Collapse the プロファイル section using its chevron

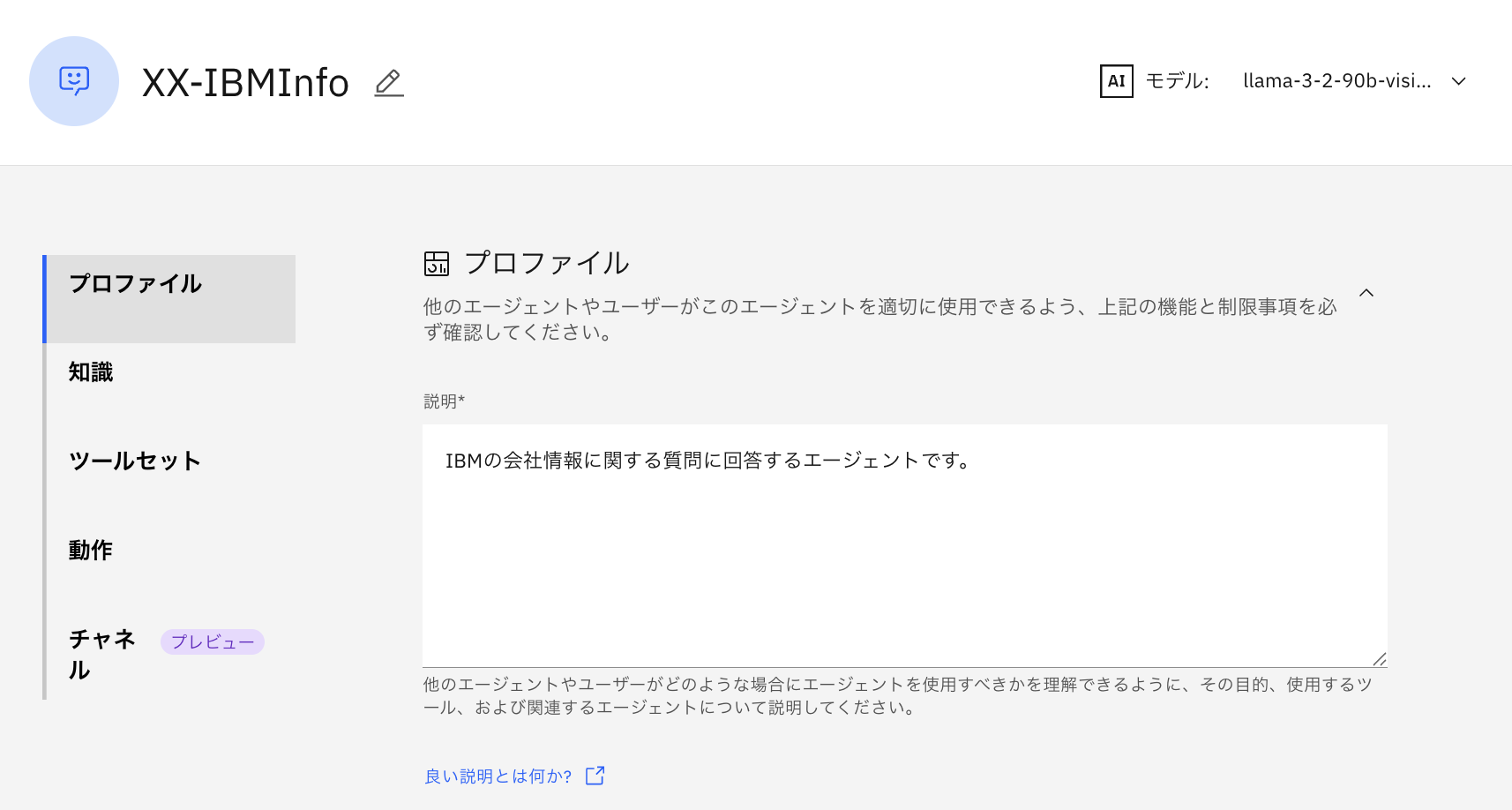[1366, 293]
